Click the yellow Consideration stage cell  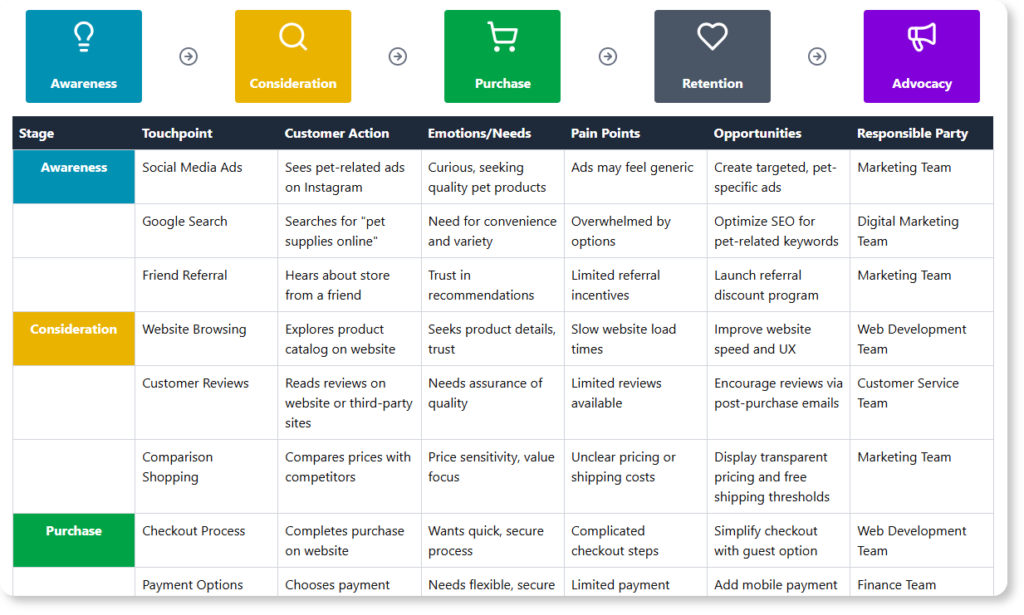tap(74, 338)
